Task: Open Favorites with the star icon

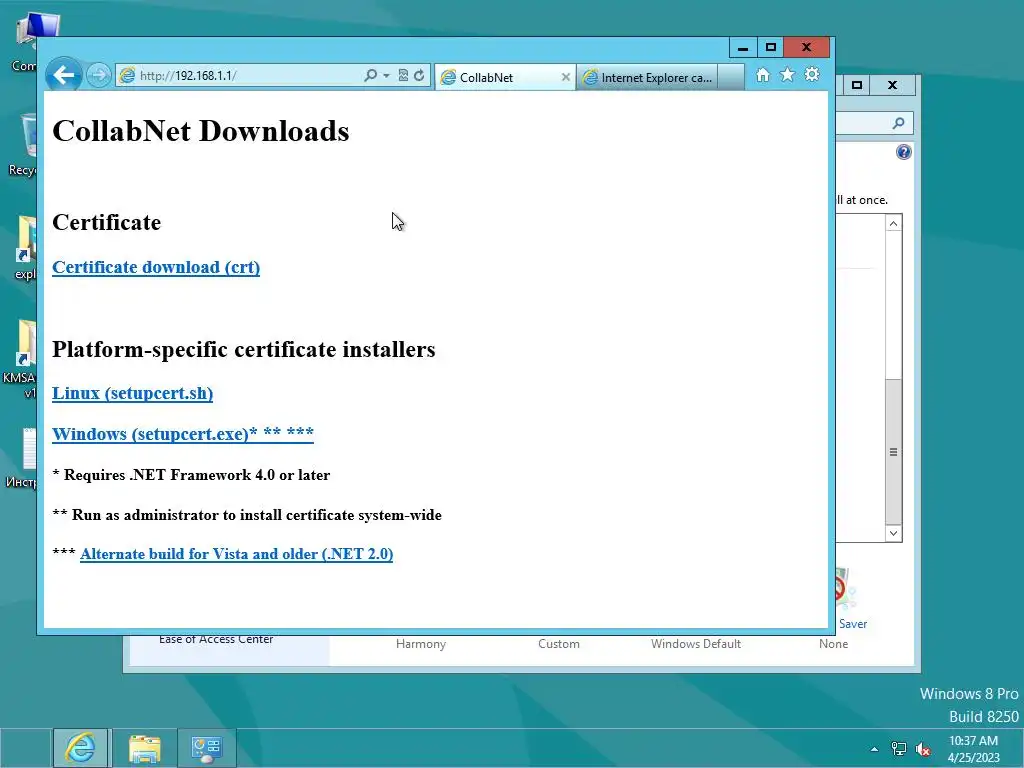Action: click(x=788, y=75)
